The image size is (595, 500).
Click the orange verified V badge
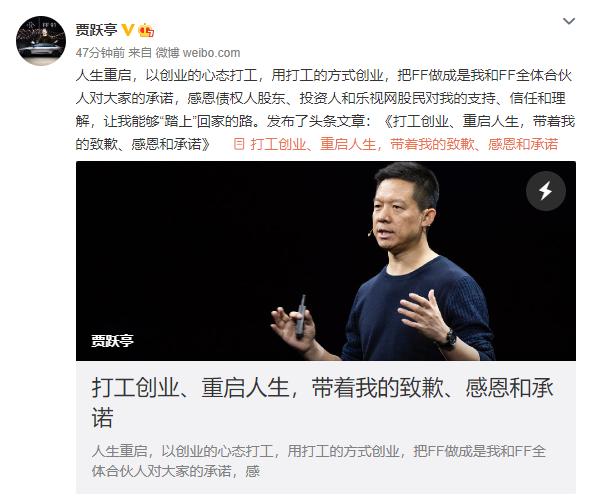(x=128, y=30)
